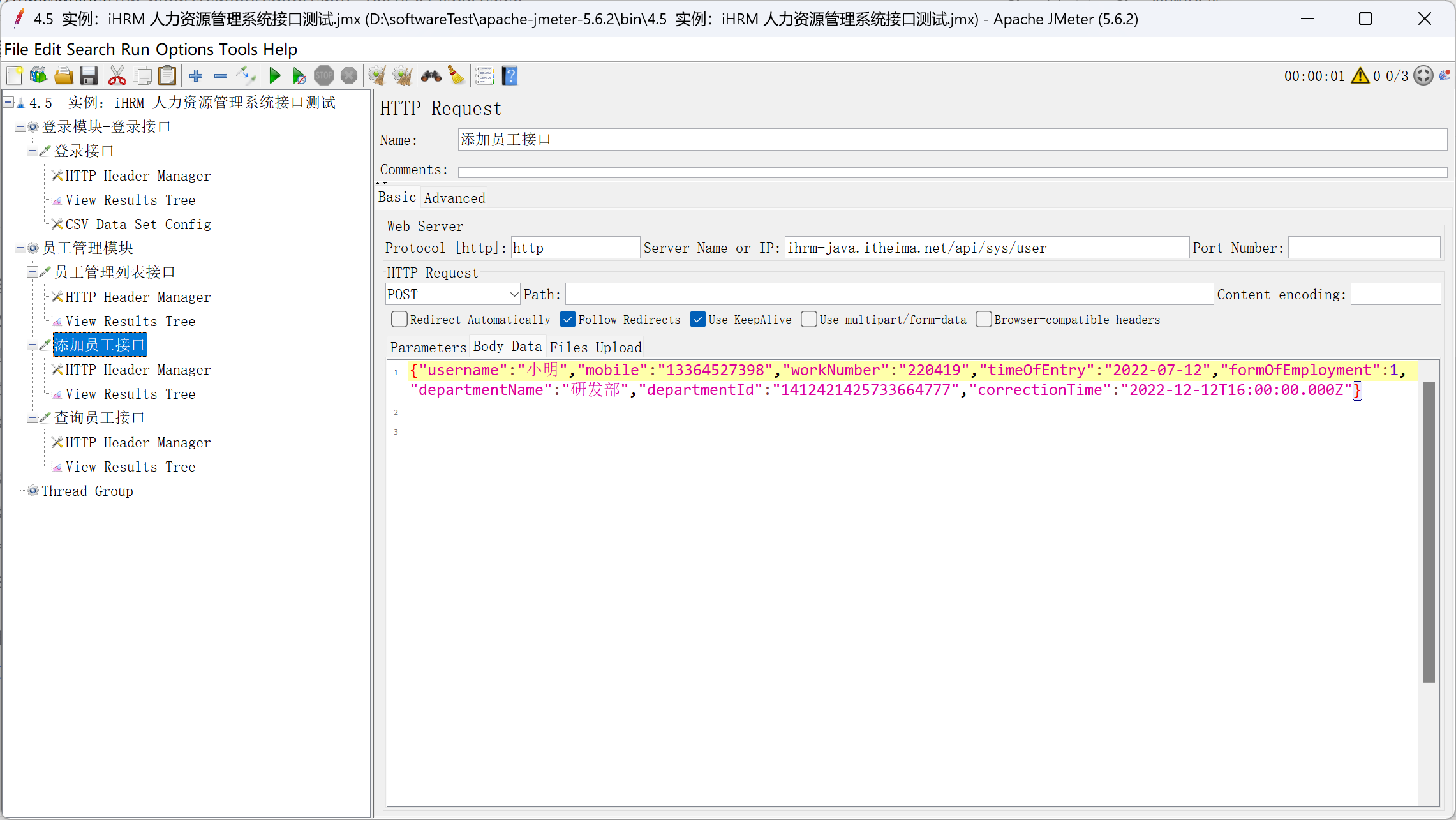Click the blue plus Expand All icon
Viewport: 1456px width, 820px height.
(x=196, y=76)
